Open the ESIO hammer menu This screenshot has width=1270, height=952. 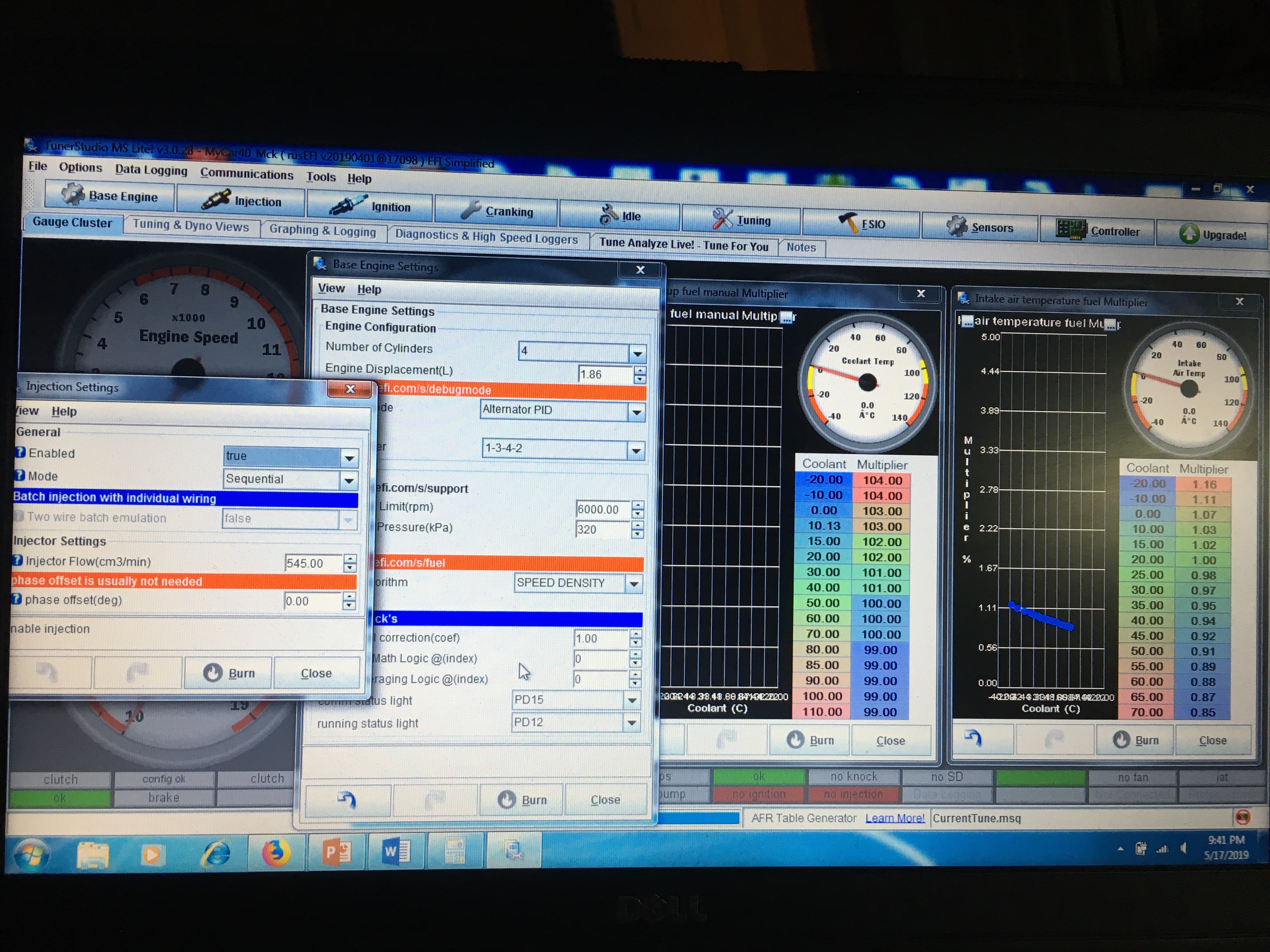(861, 224)
